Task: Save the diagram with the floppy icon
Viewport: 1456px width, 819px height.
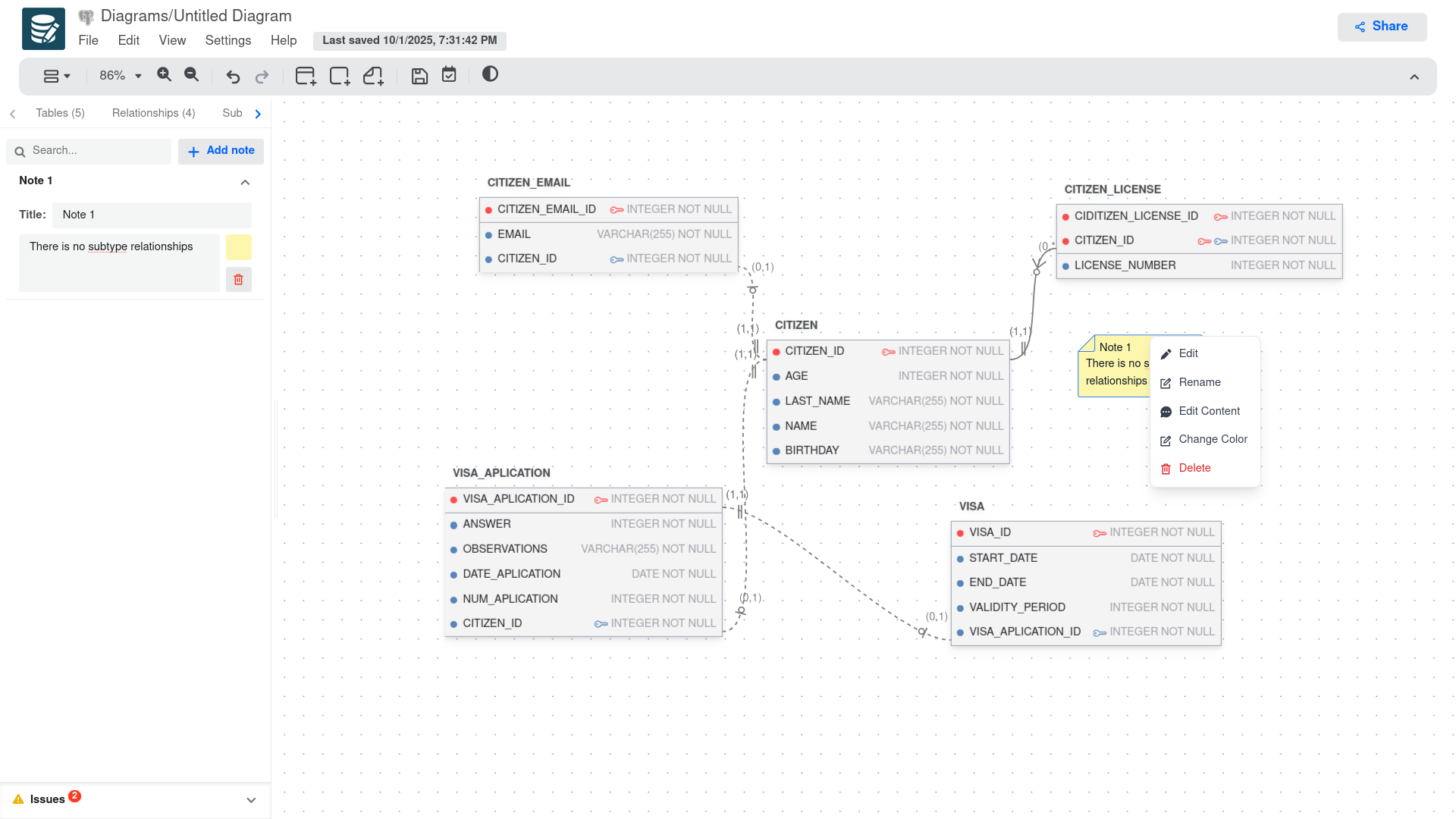Action: [x=419, y=76]
